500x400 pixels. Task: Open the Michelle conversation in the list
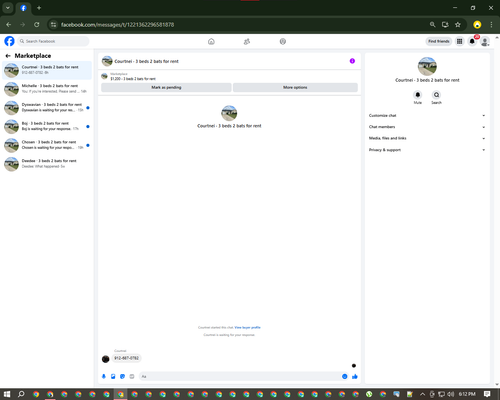tap(47, 89)
